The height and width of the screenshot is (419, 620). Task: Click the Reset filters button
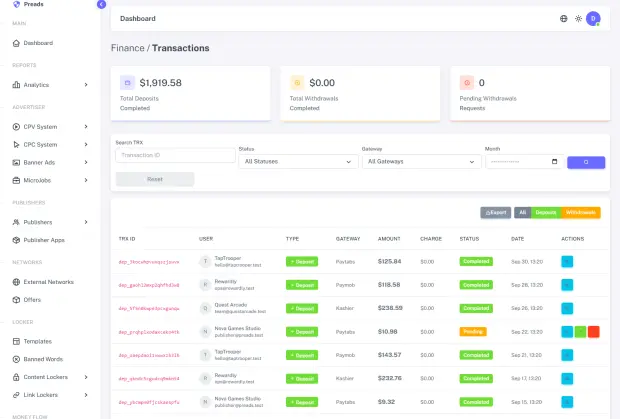pyautogui.click(x=155, y=179)
